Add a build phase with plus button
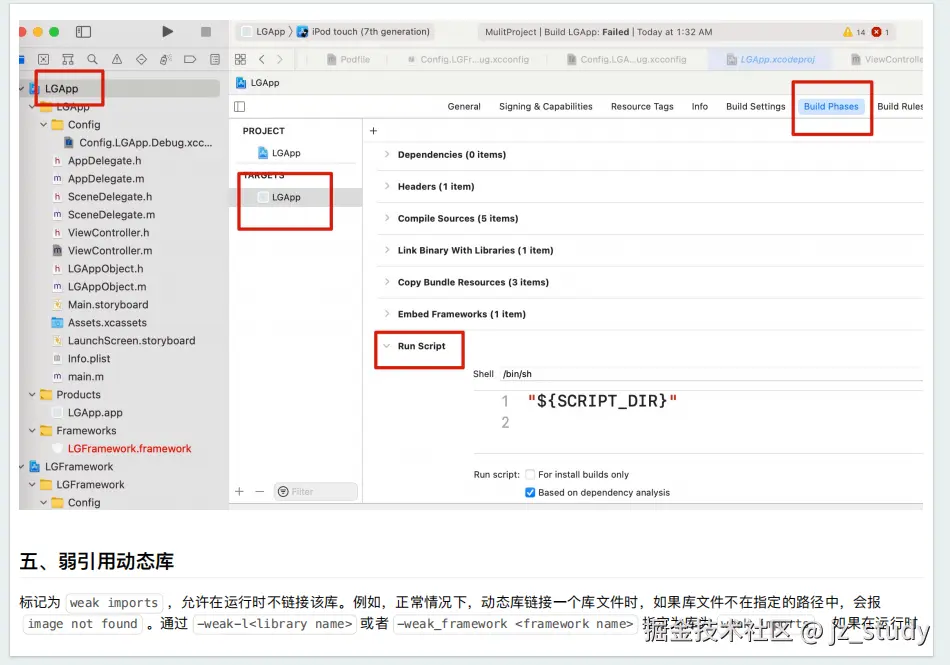This screenshot has width=950, height=665. [373, 131]
